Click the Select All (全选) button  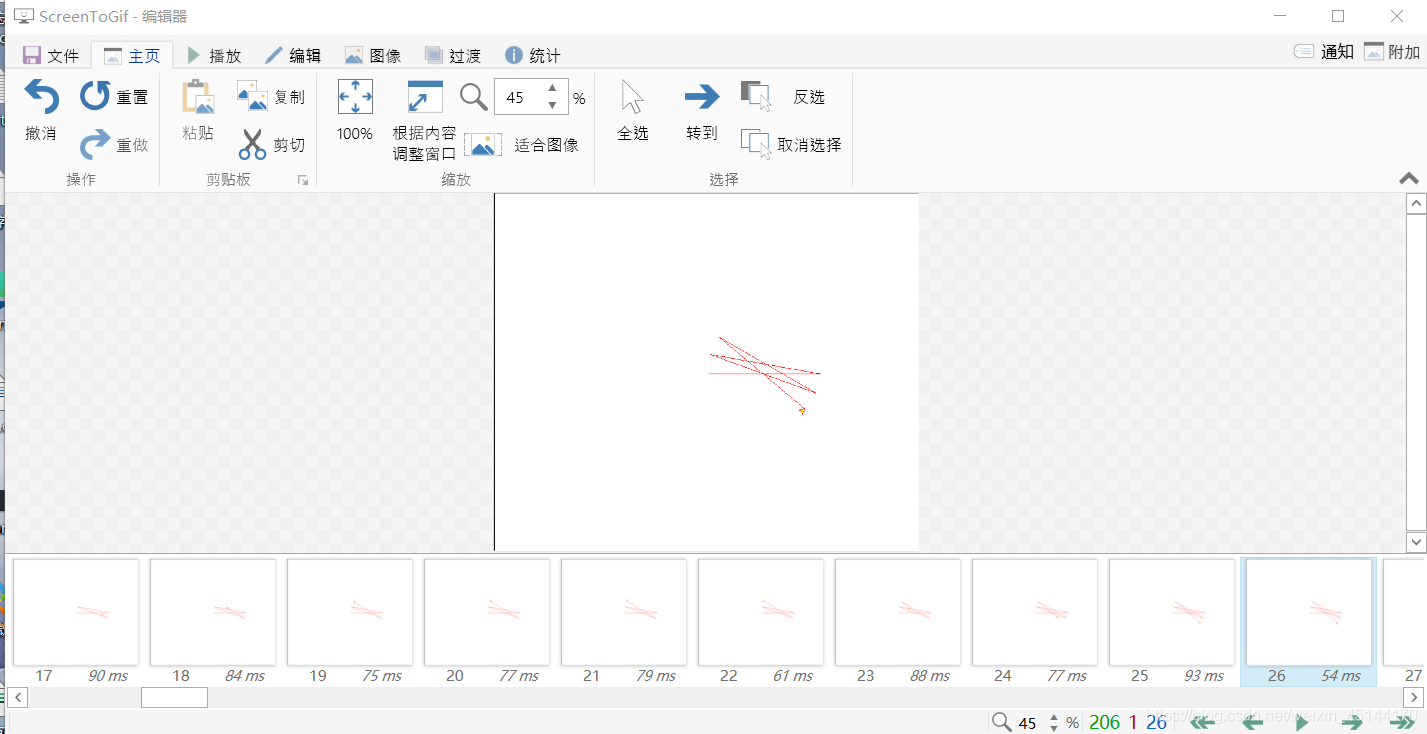point(632,110)
